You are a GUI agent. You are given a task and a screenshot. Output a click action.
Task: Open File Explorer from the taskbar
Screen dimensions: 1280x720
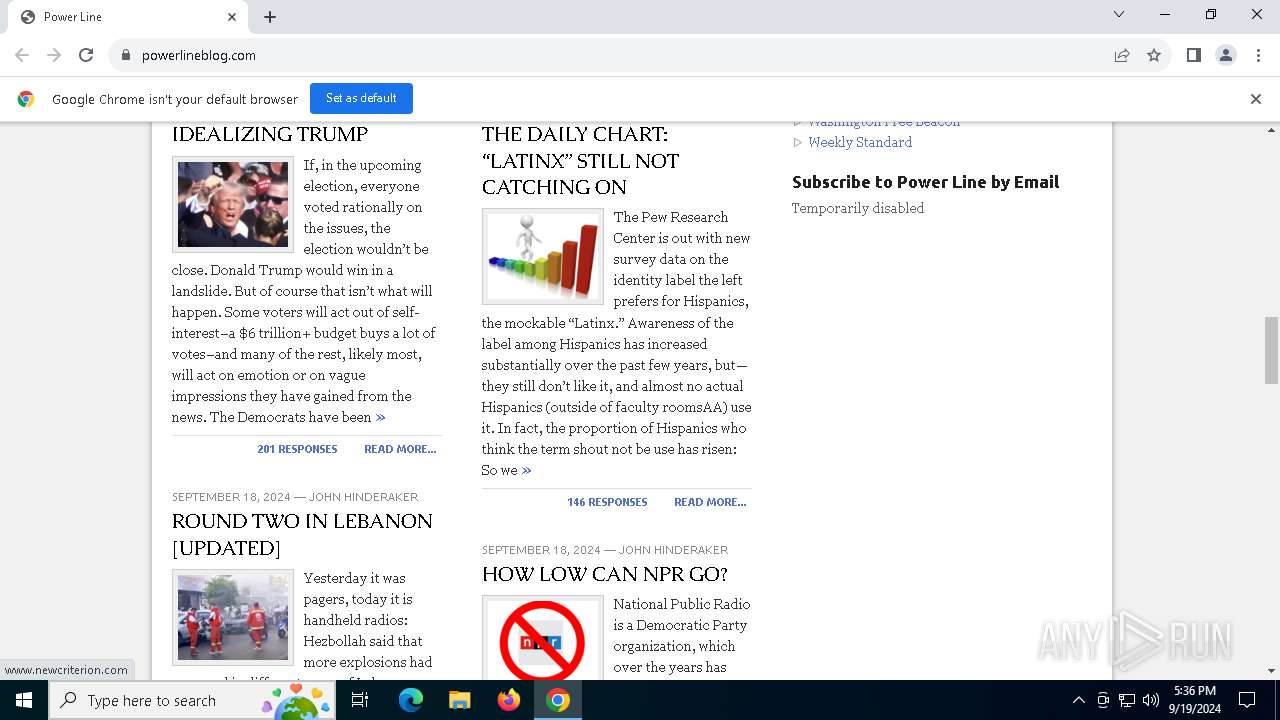coord(459,700)
